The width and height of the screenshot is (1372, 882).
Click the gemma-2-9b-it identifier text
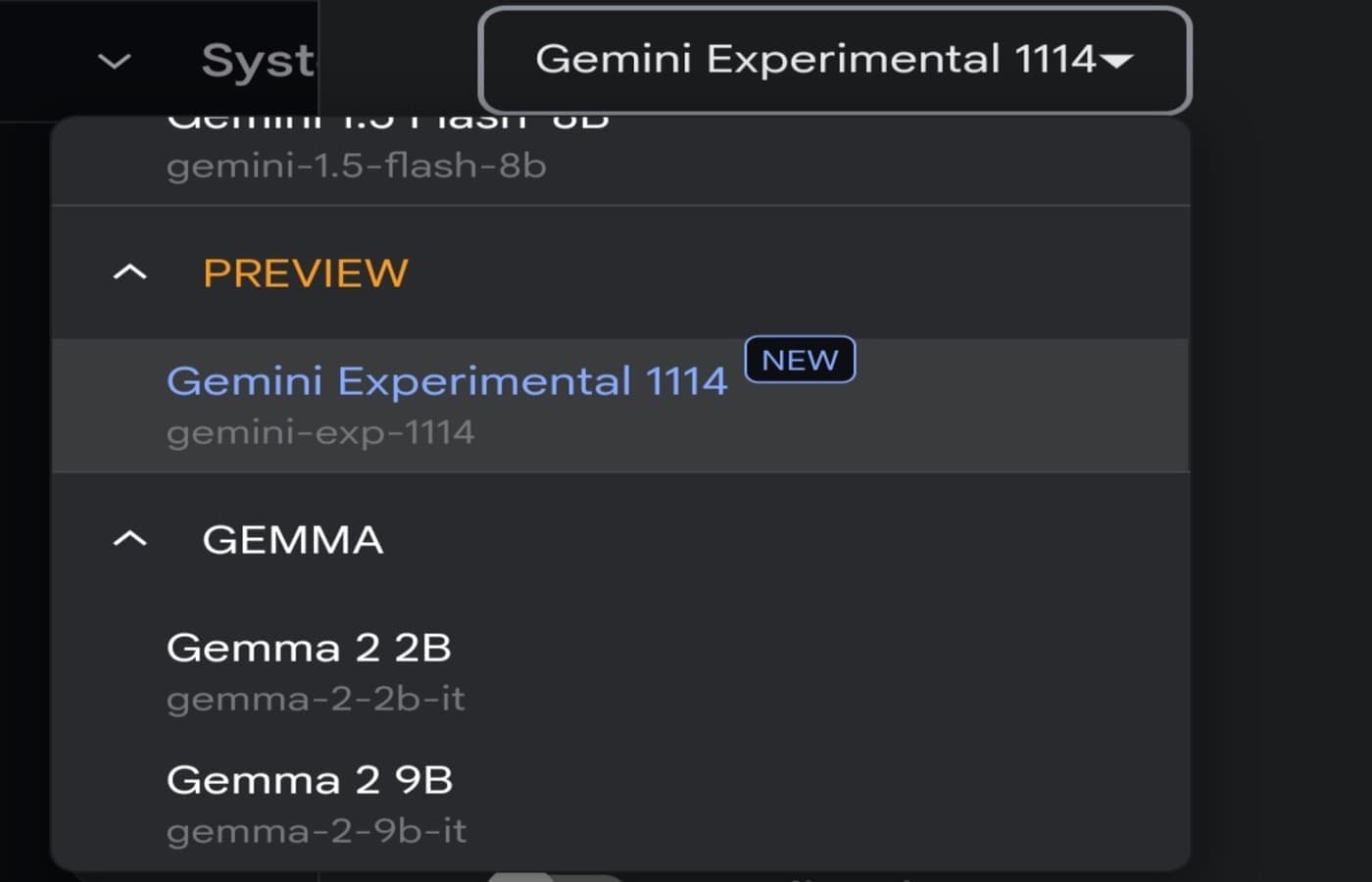[x=318, y=830]
